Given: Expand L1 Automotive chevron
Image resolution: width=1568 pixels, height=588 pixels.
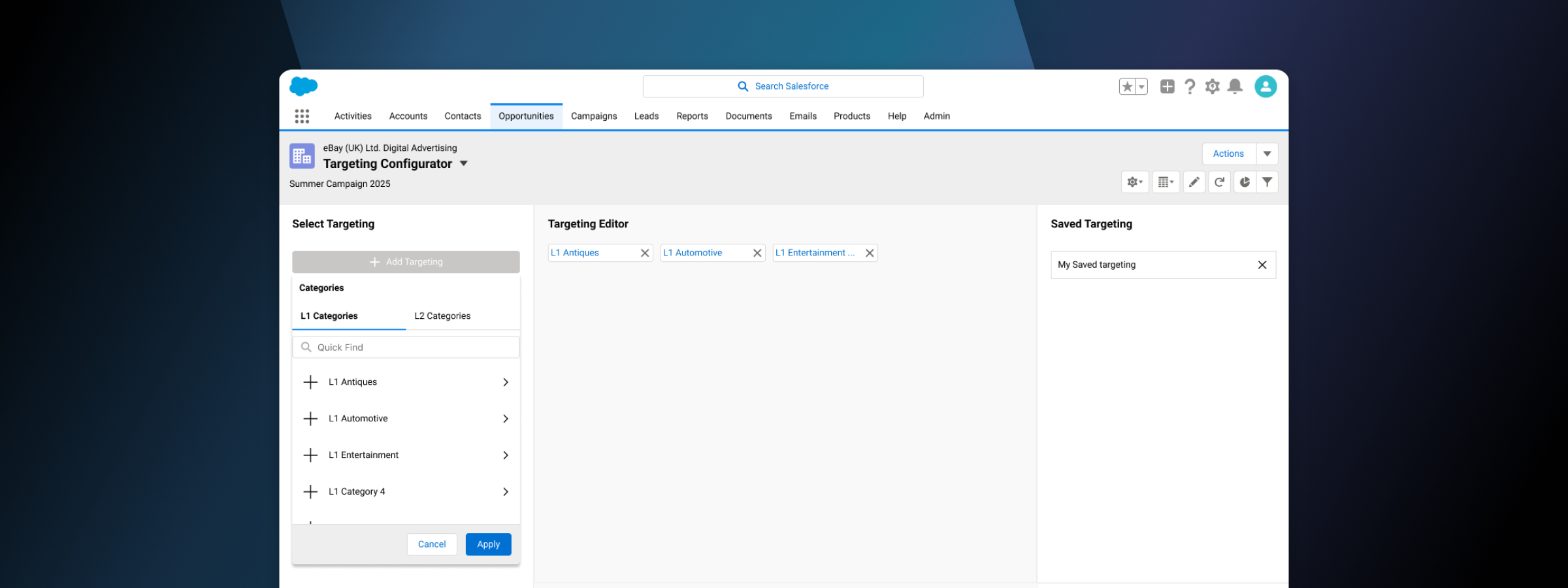Looking at the screenshot, I should 506,419.
